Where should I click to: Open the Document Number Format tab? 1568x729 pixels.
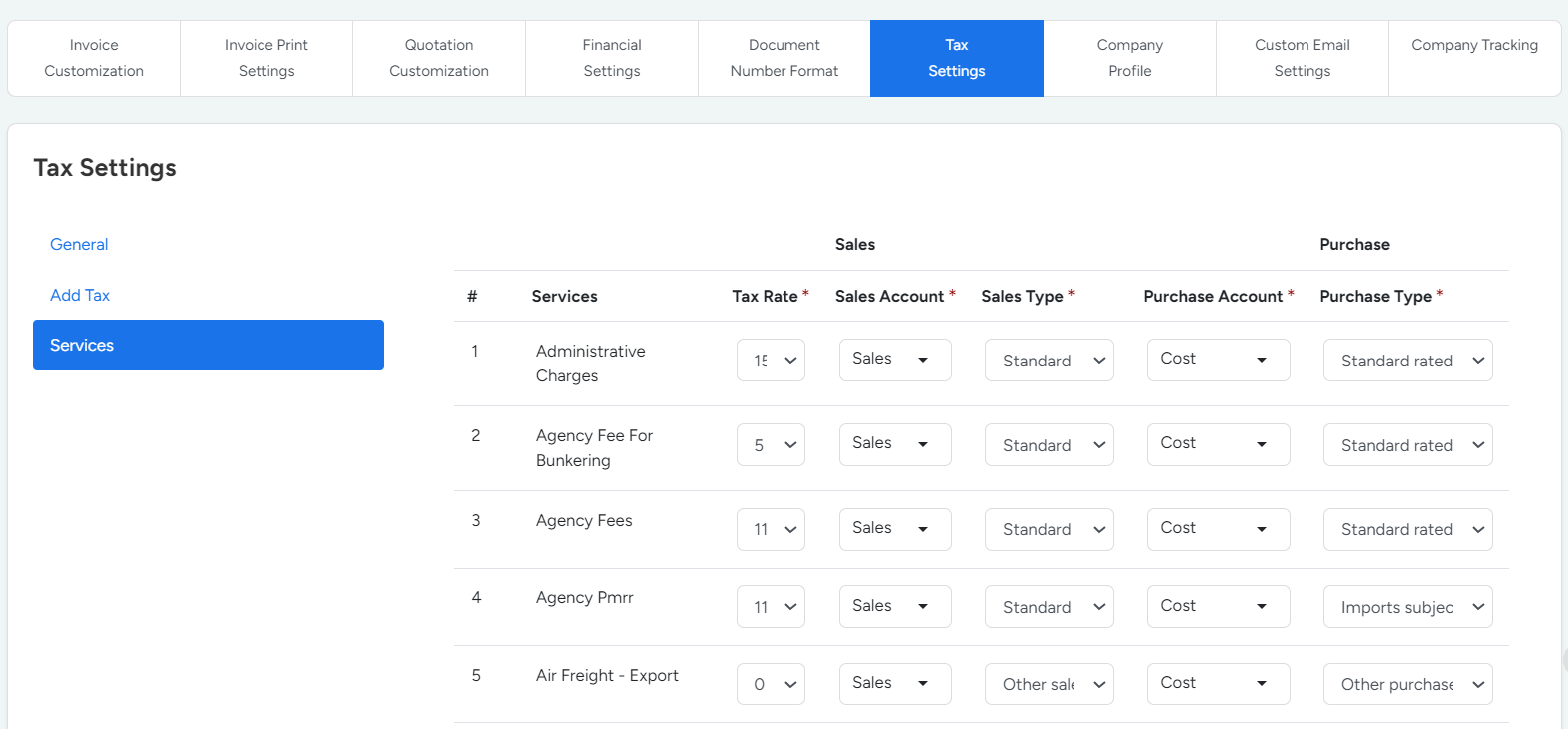tap(784, 58)
